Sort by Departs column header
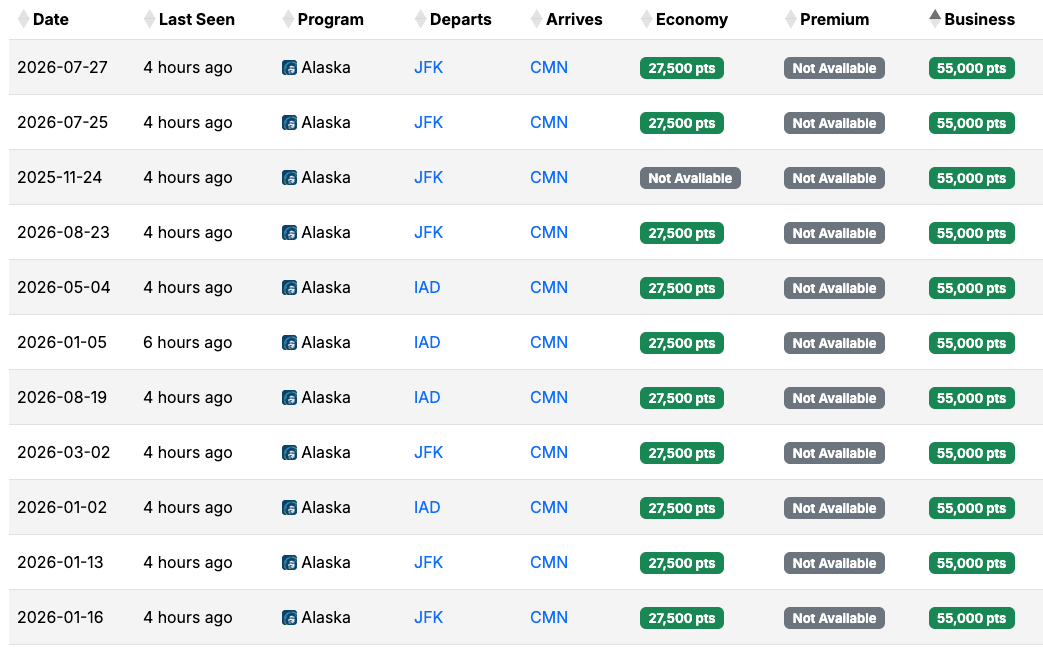Screen dimensions: 1043x654 (x=460, y=19)
